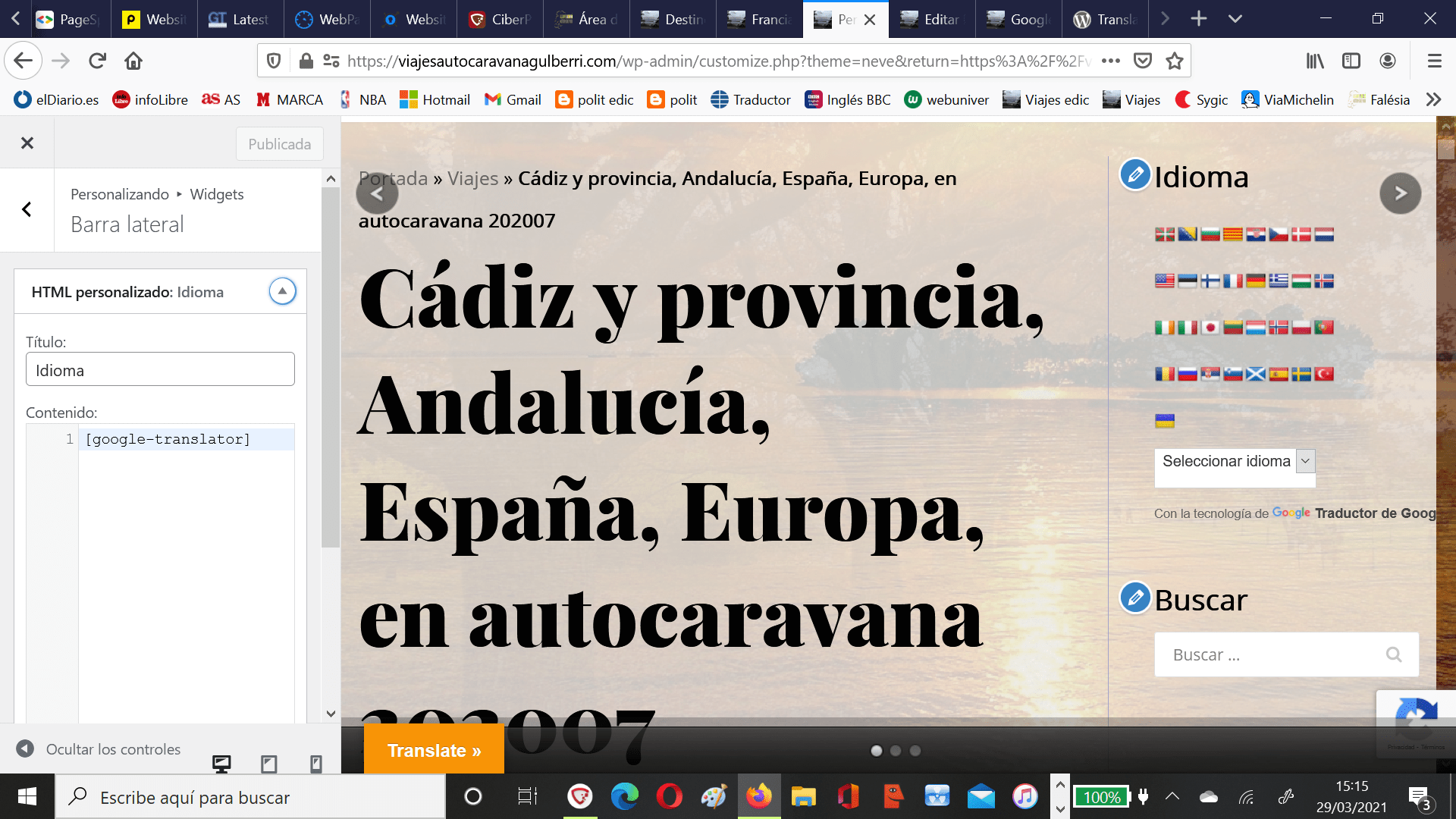Open the ViaMichelin bookmark
This screenshot has height=819, width=1456.
(1288, 99)
